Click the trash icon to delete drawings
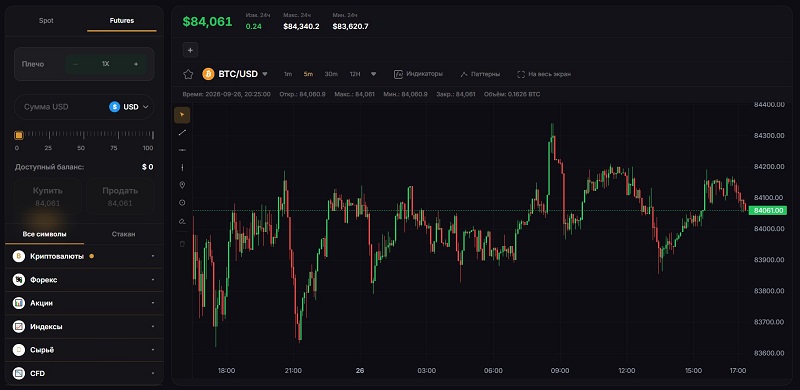 182,244
